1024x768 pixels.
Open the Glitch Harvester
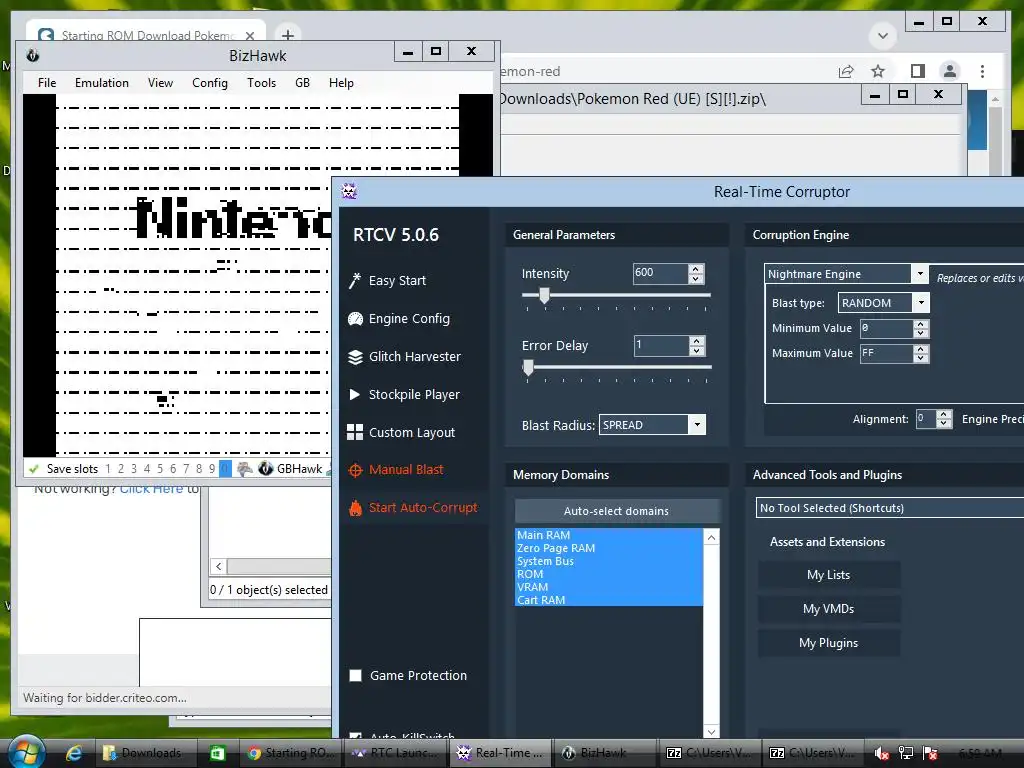[x=404, y=357]
